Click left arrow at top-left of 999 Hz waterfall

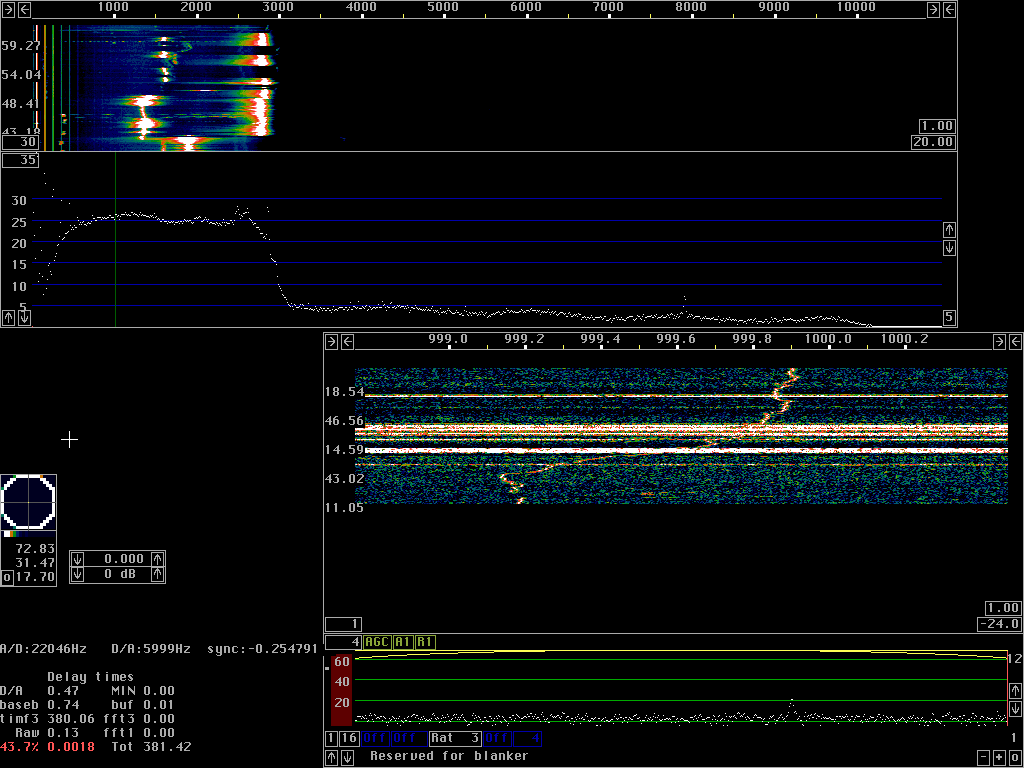[347, 341]
